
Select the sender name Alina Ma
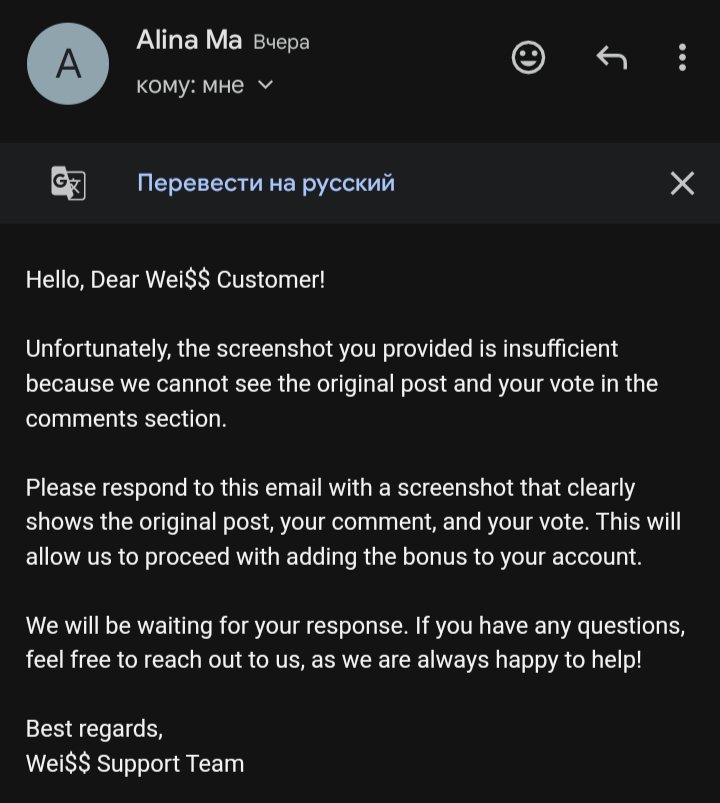(189, 41)
